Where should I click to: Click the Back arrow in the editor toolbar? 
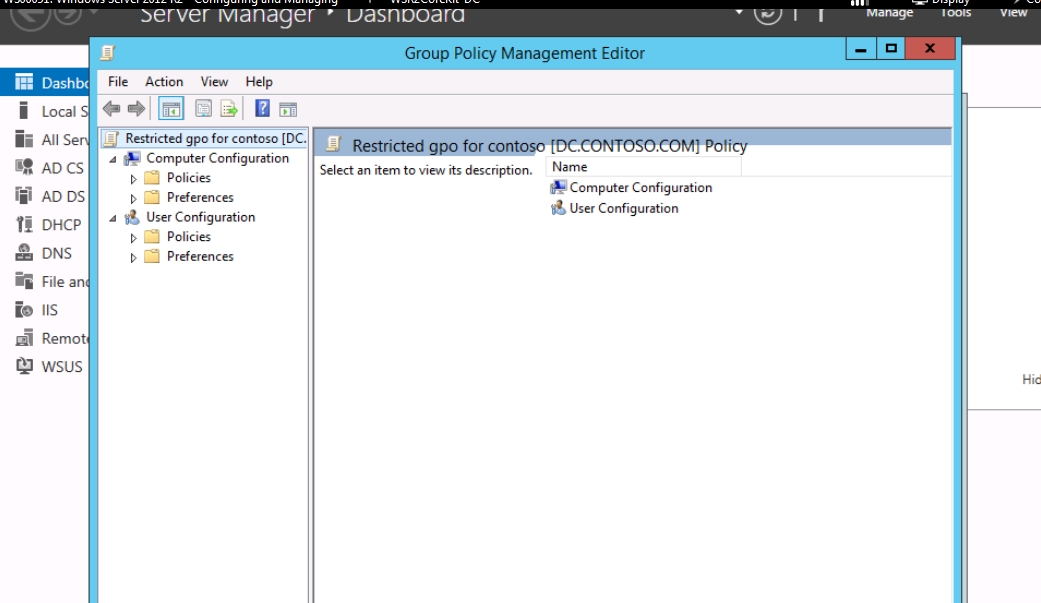pos(112,109)
